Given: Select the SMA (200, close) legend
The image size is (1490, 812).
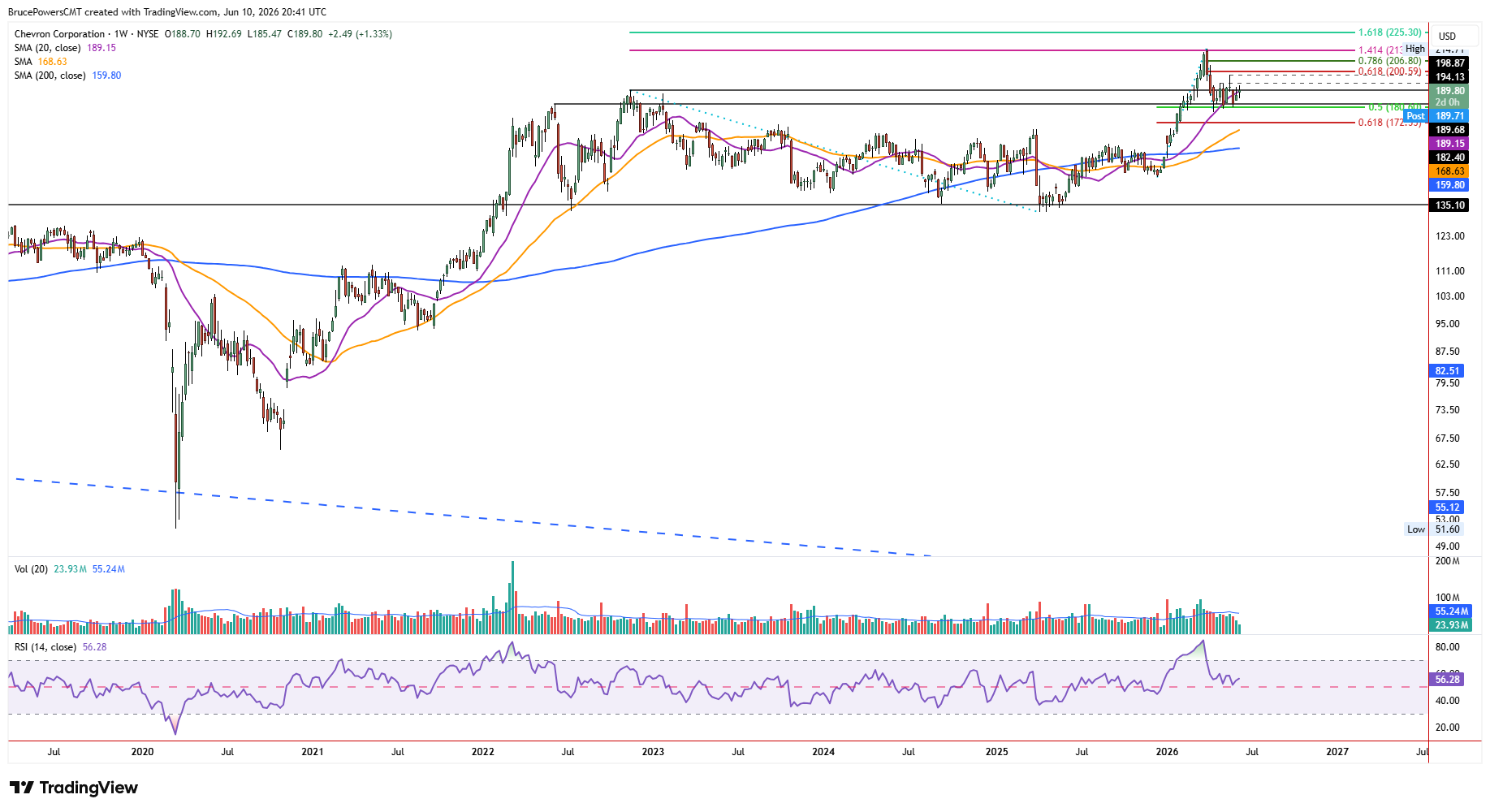Looking at the screenshot, I should click(50, 76).
